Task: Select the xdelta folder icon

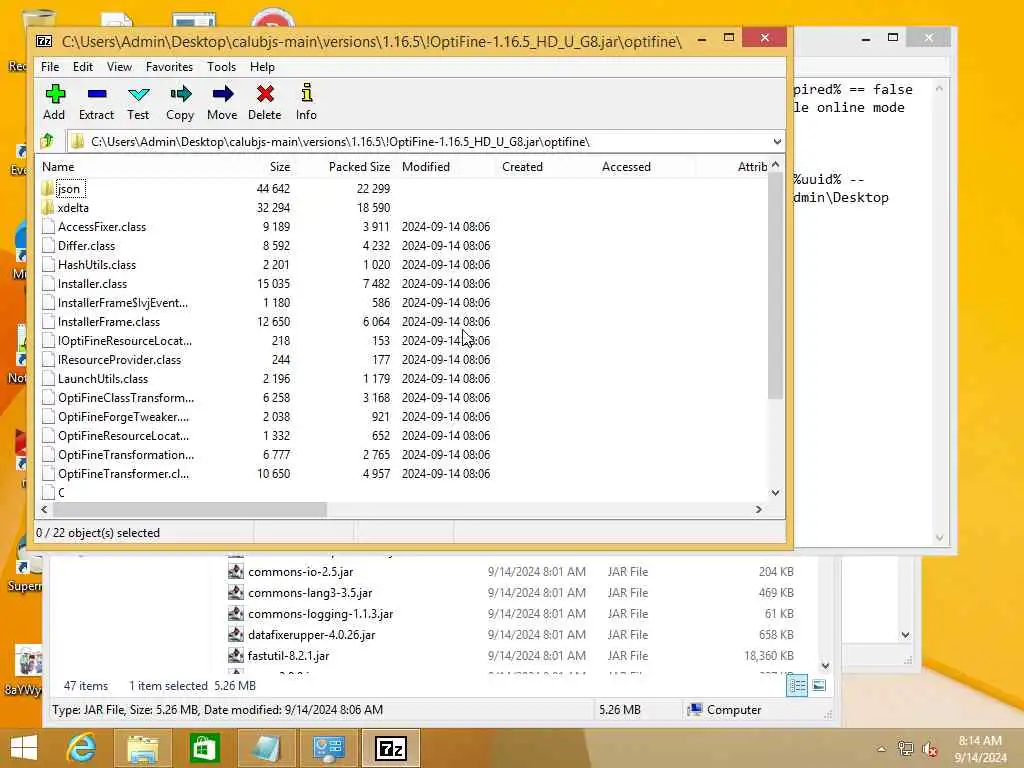Action: (48, 208)
